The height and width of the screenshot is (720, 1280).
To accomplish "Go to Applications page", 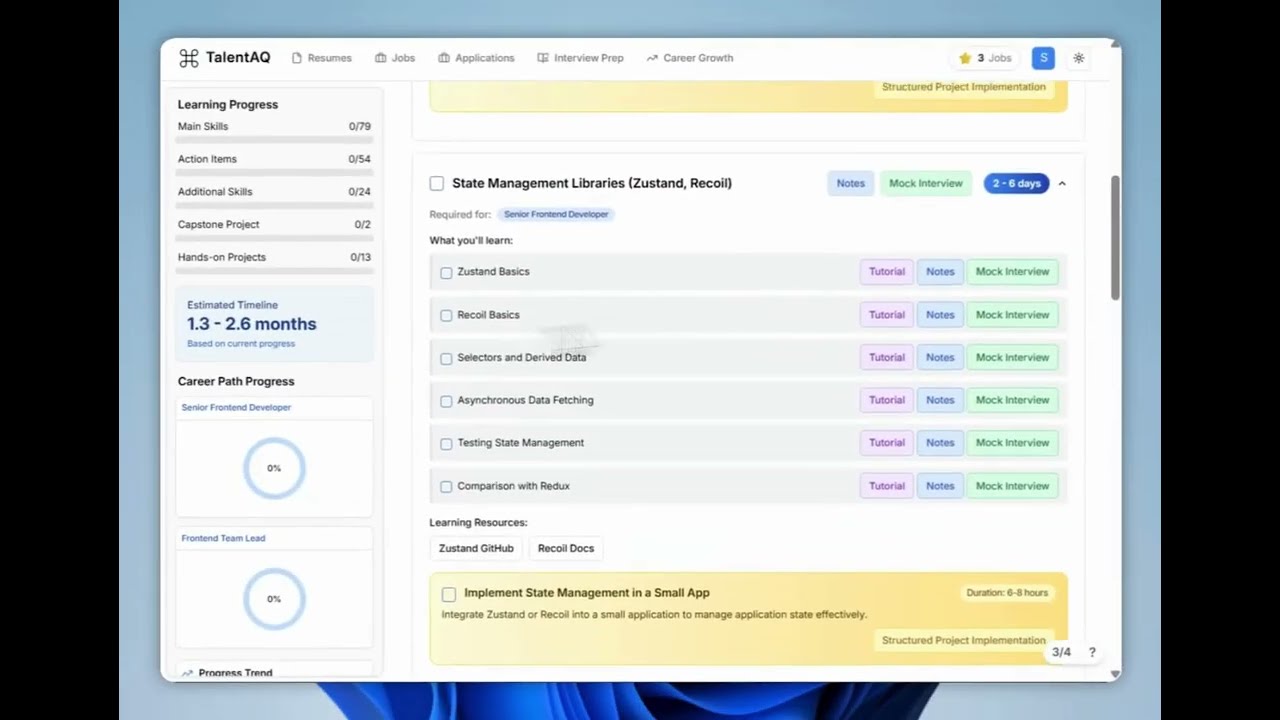I will (476, 58).
